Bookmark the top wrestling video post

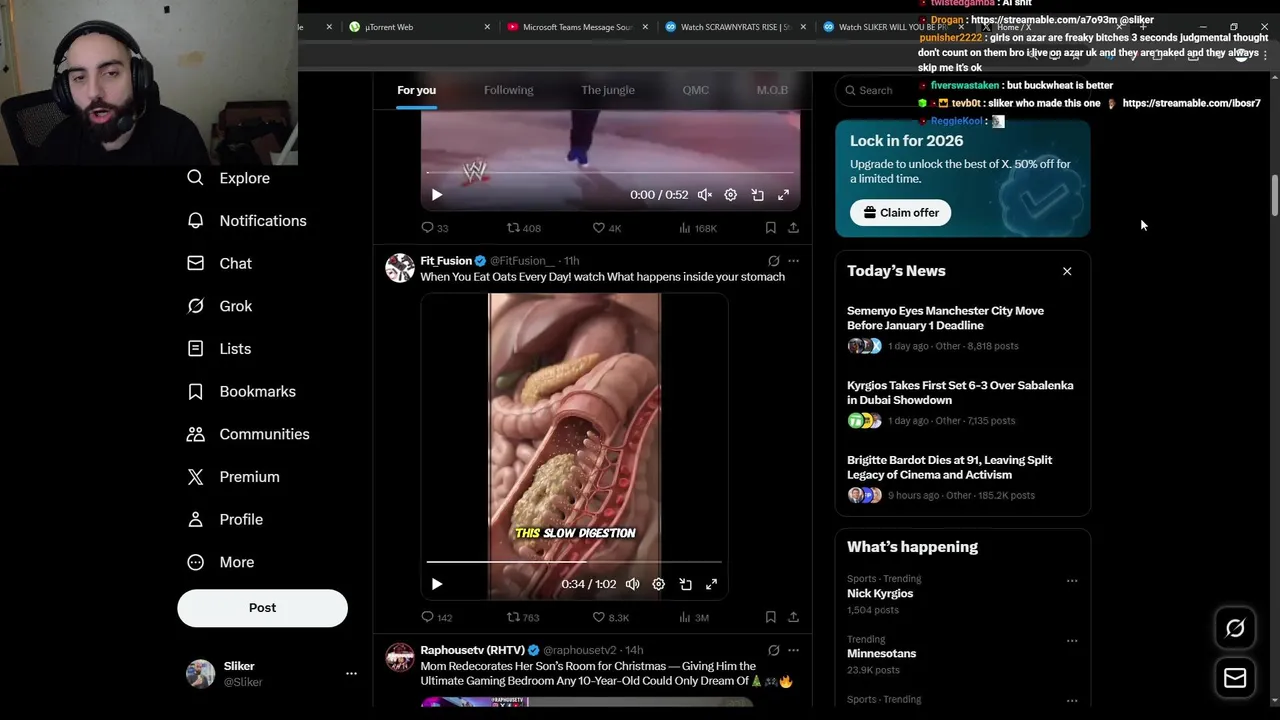pos(771,228)
